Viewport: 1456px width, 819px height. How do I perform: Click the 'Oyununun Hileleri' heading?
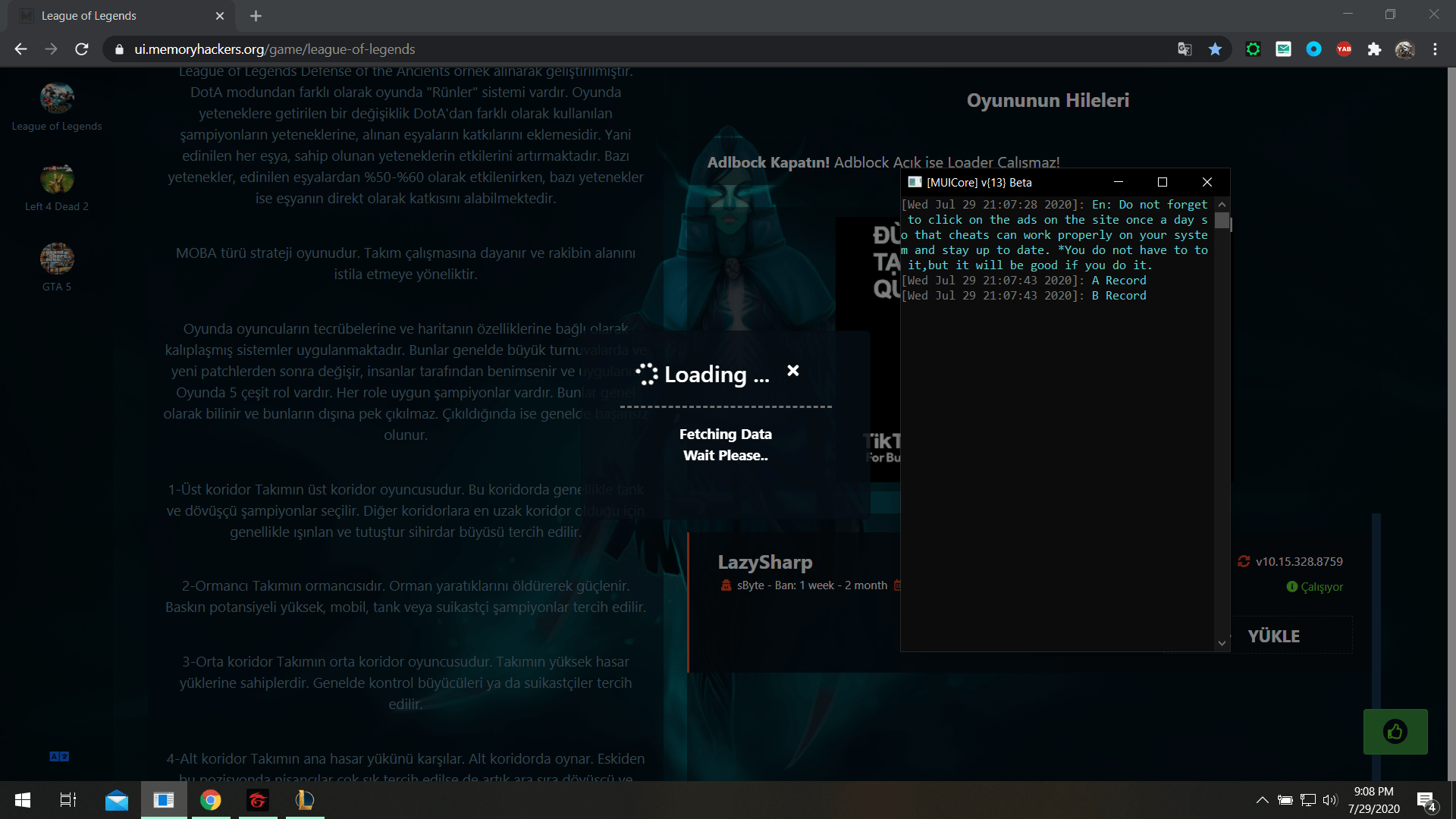[x=1048, y=100]
